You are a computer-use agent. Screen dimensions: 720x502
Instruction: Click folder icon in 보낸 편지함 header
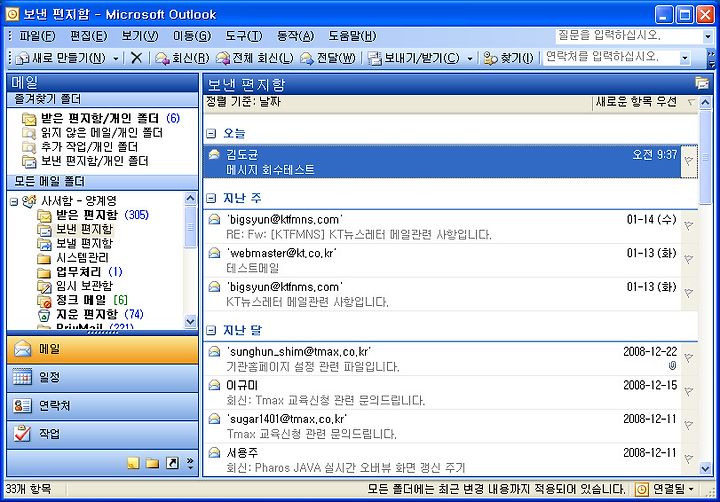click(x=702, y=84)
